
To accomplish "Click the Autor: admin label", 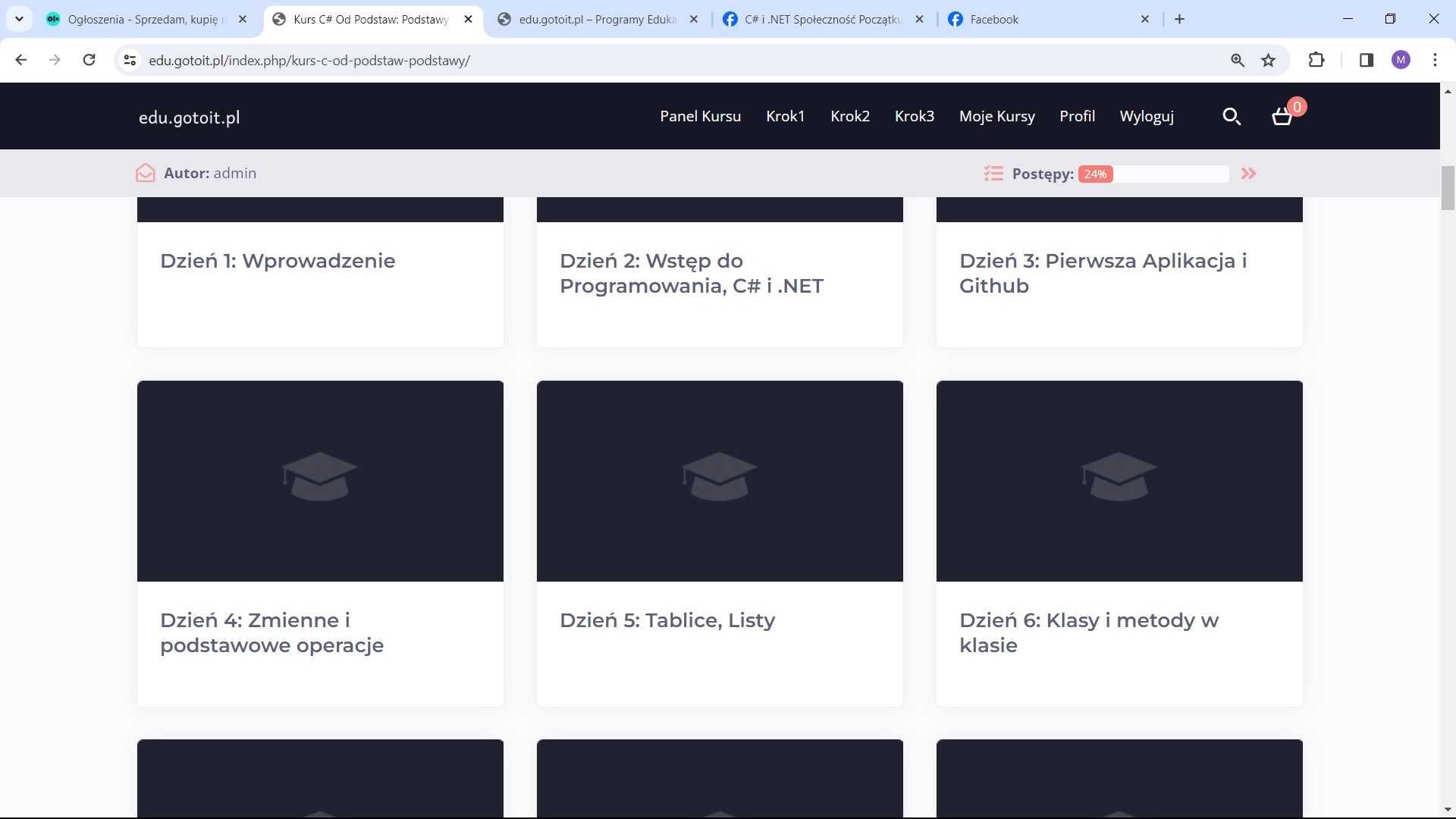I will tap(210, 173).
